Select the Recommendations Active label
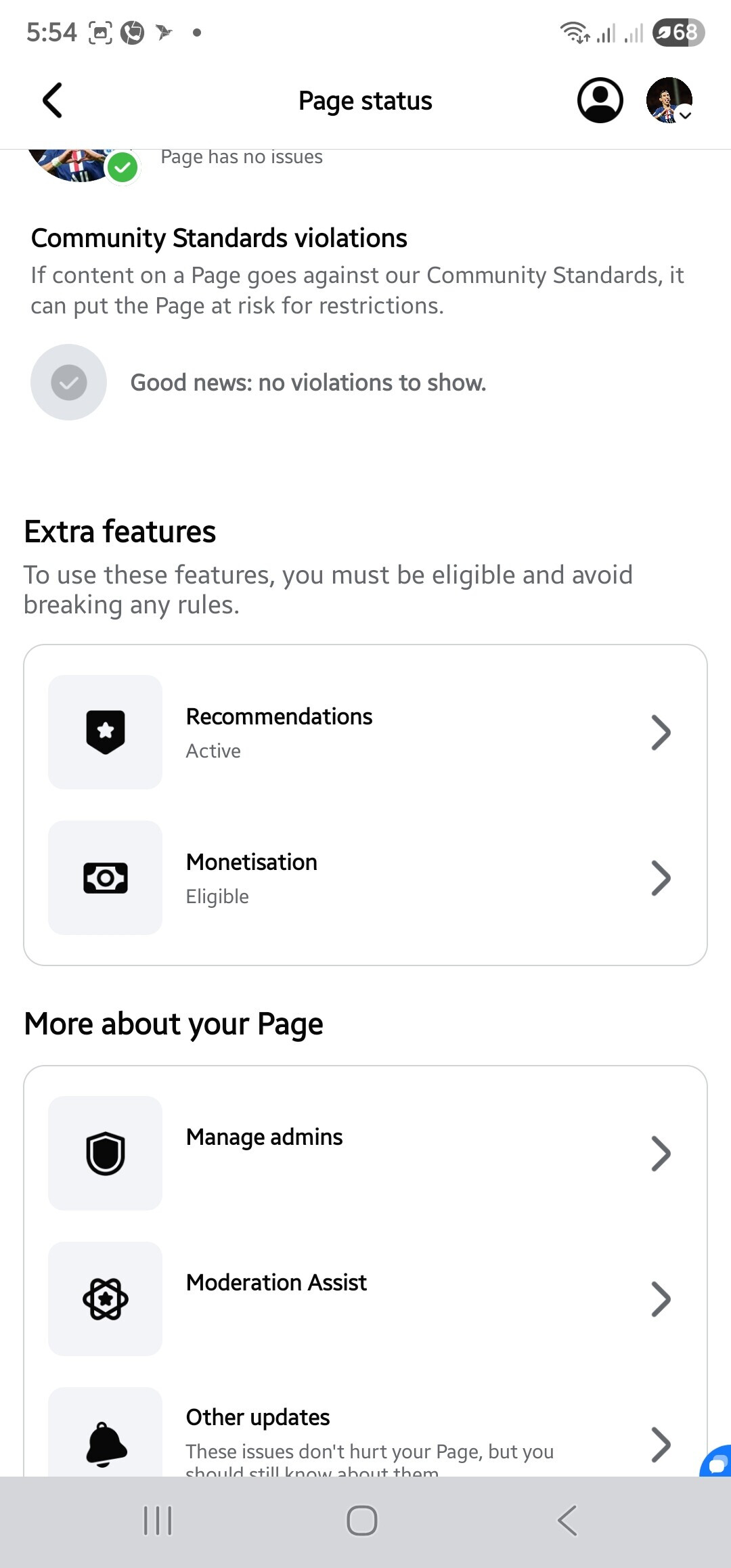Image resolution: width=731 pixels, height=1568 pixels. pyautogui.click(x=213, y=751)
